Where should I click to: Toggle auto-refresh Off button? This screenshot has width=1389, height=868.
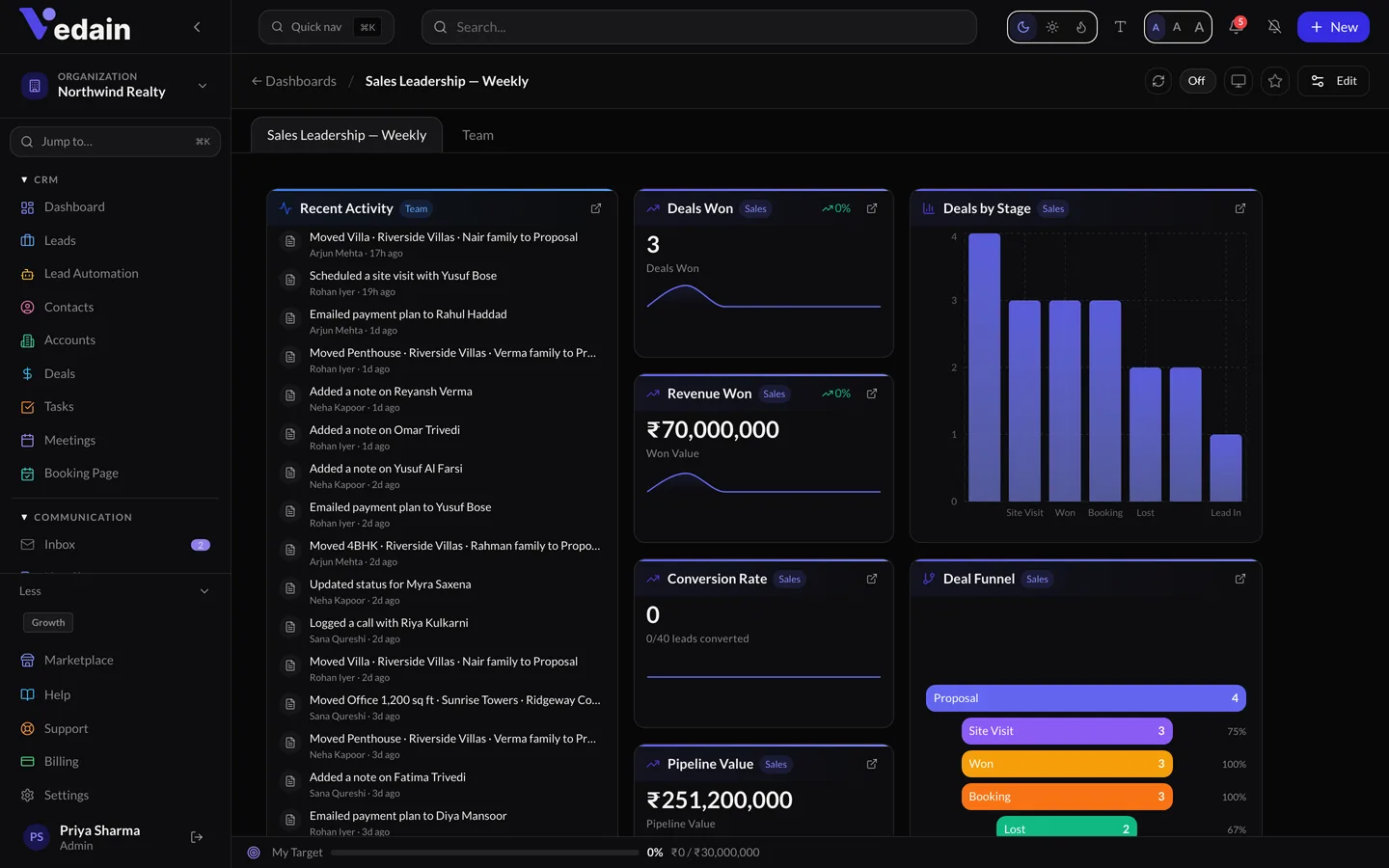tap(1196, 81)
